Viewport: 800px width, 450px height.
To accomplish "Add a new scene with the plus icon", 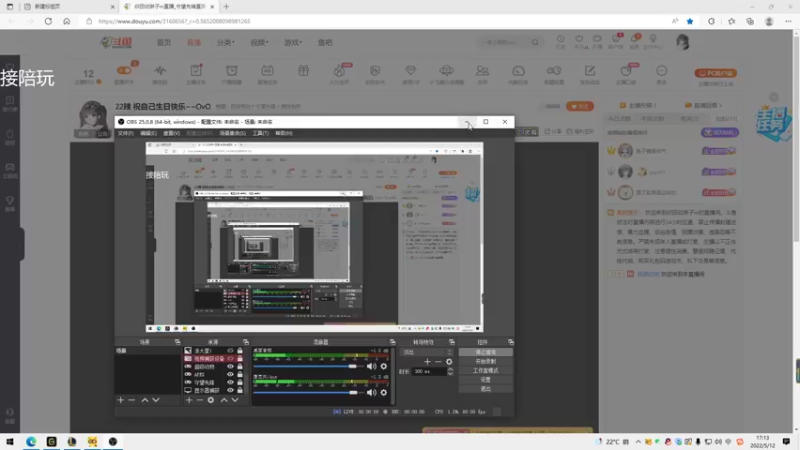I will (x=120, y=400).
